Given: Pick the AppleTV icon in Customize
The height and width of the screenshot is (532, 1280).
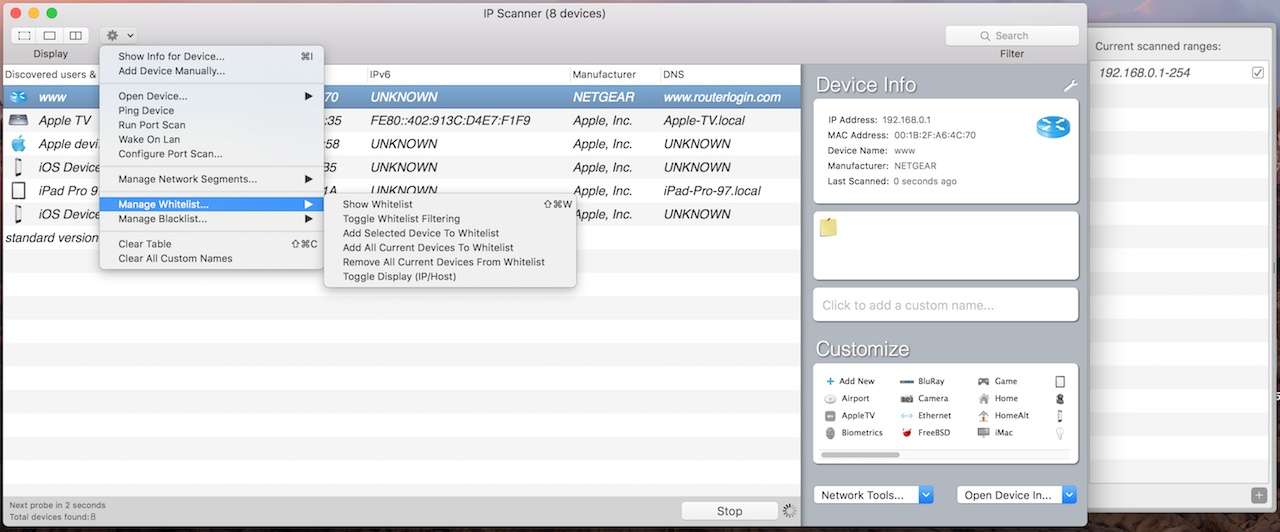Looking at the screenshot, I should 830,415.
